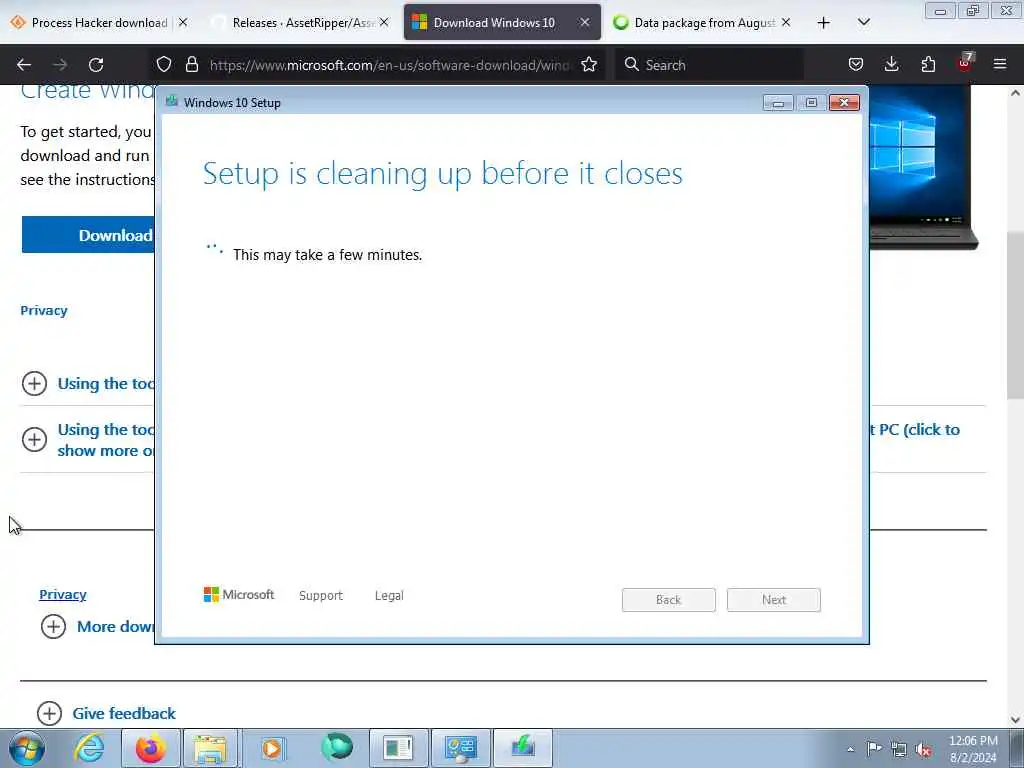Open network tray icon
The height and width of the screenshot is (768, 1024).
coord(899,749)
